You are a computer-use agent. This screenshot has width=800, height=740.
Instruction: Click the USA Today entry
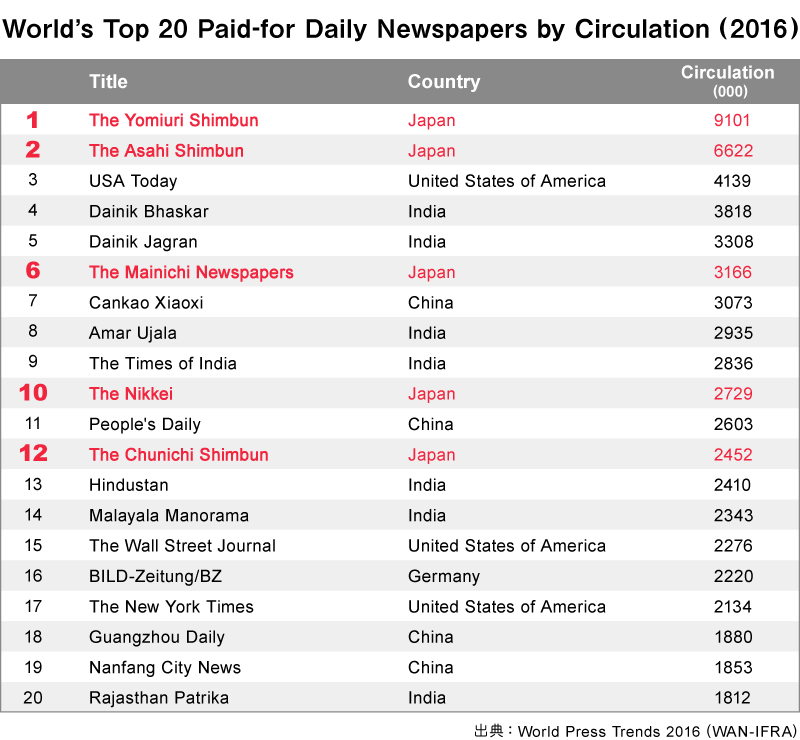133,181
